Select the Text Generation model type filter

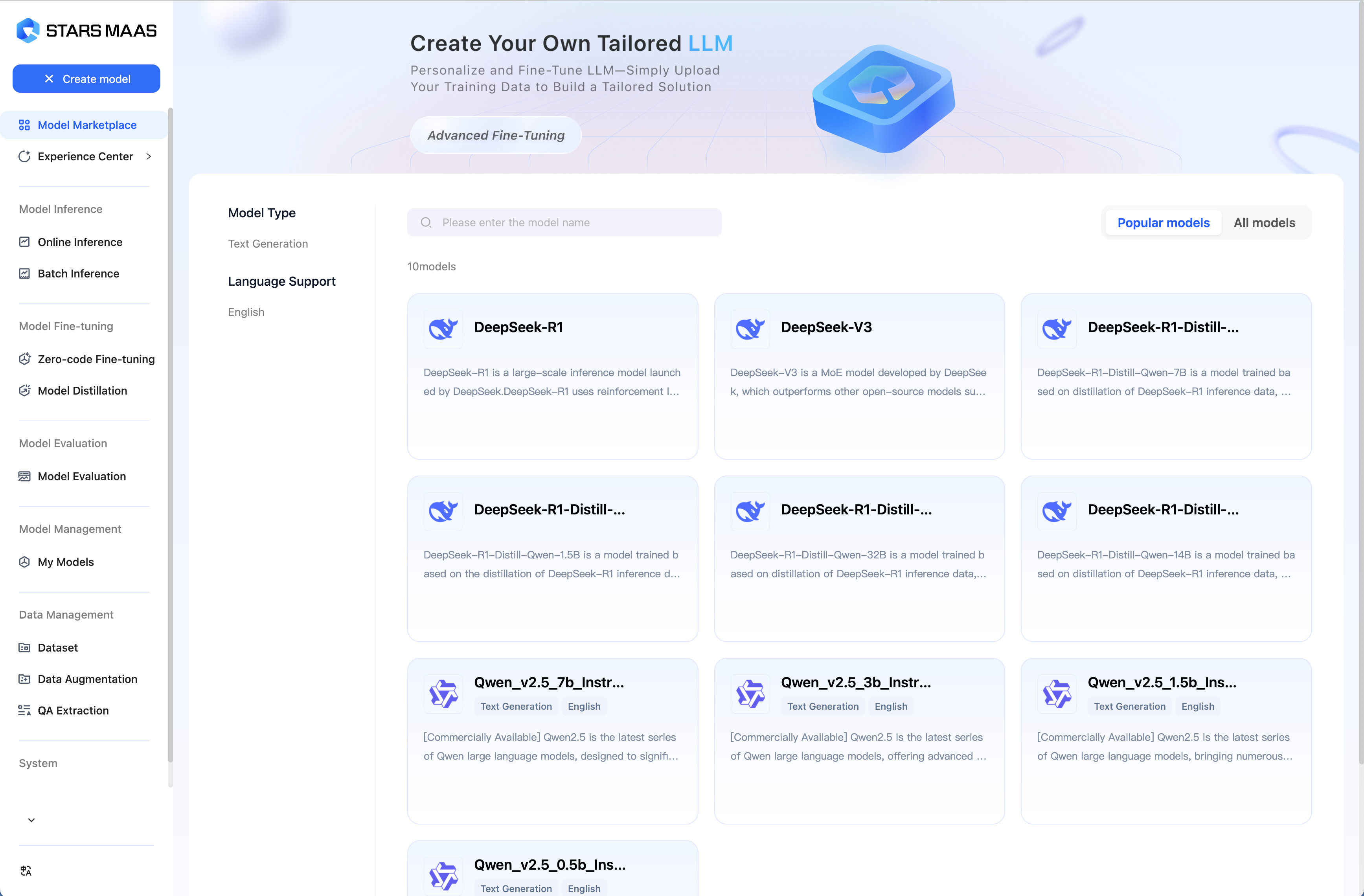(268, 244)
